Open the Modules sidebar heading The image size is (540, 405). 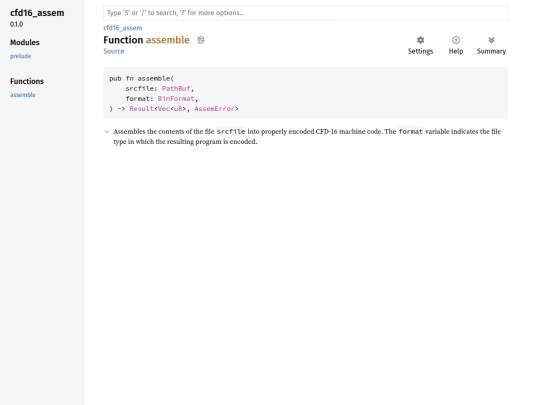[25, 43]
